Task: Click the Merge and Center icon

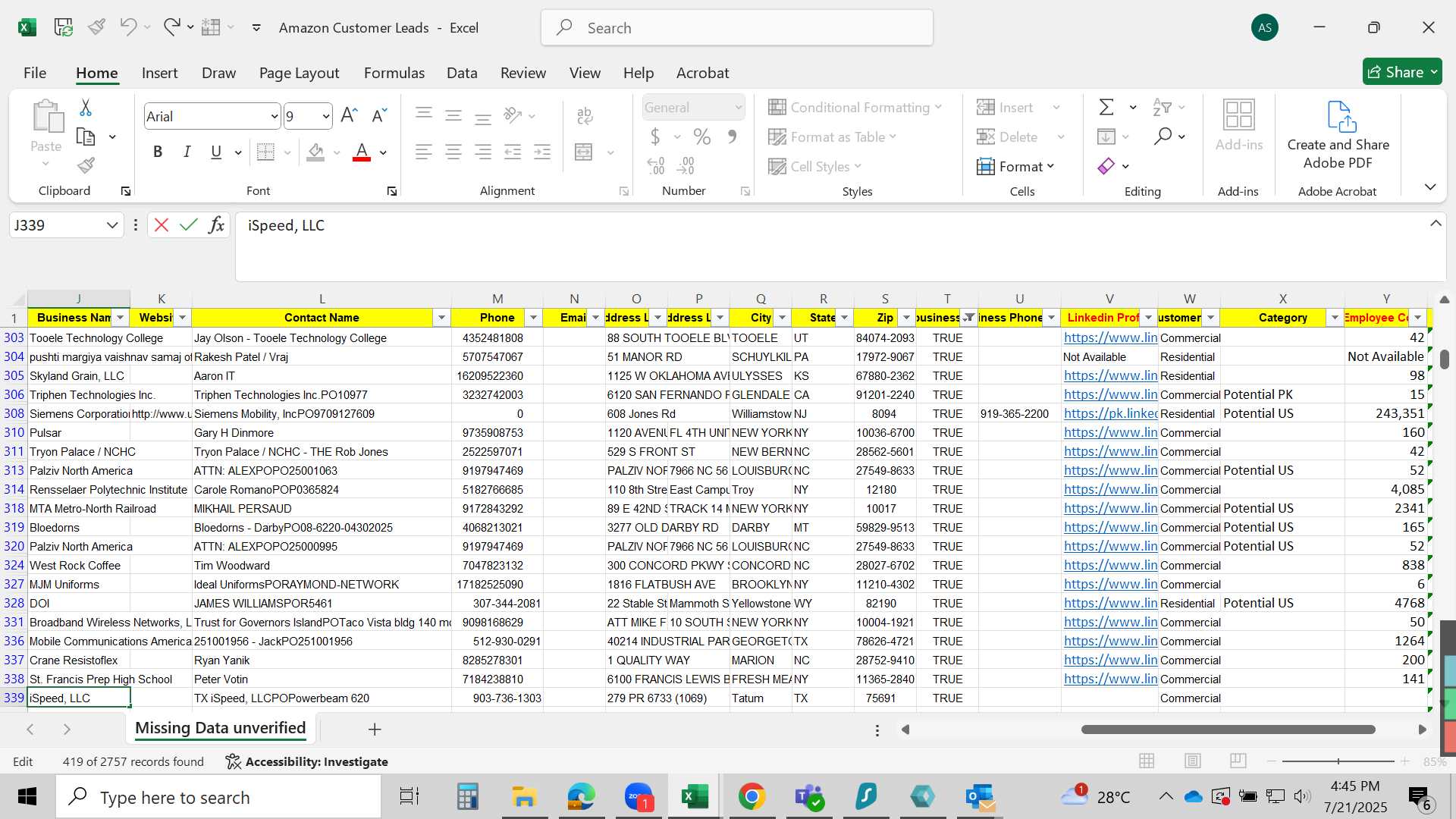Action: (584, 152)
